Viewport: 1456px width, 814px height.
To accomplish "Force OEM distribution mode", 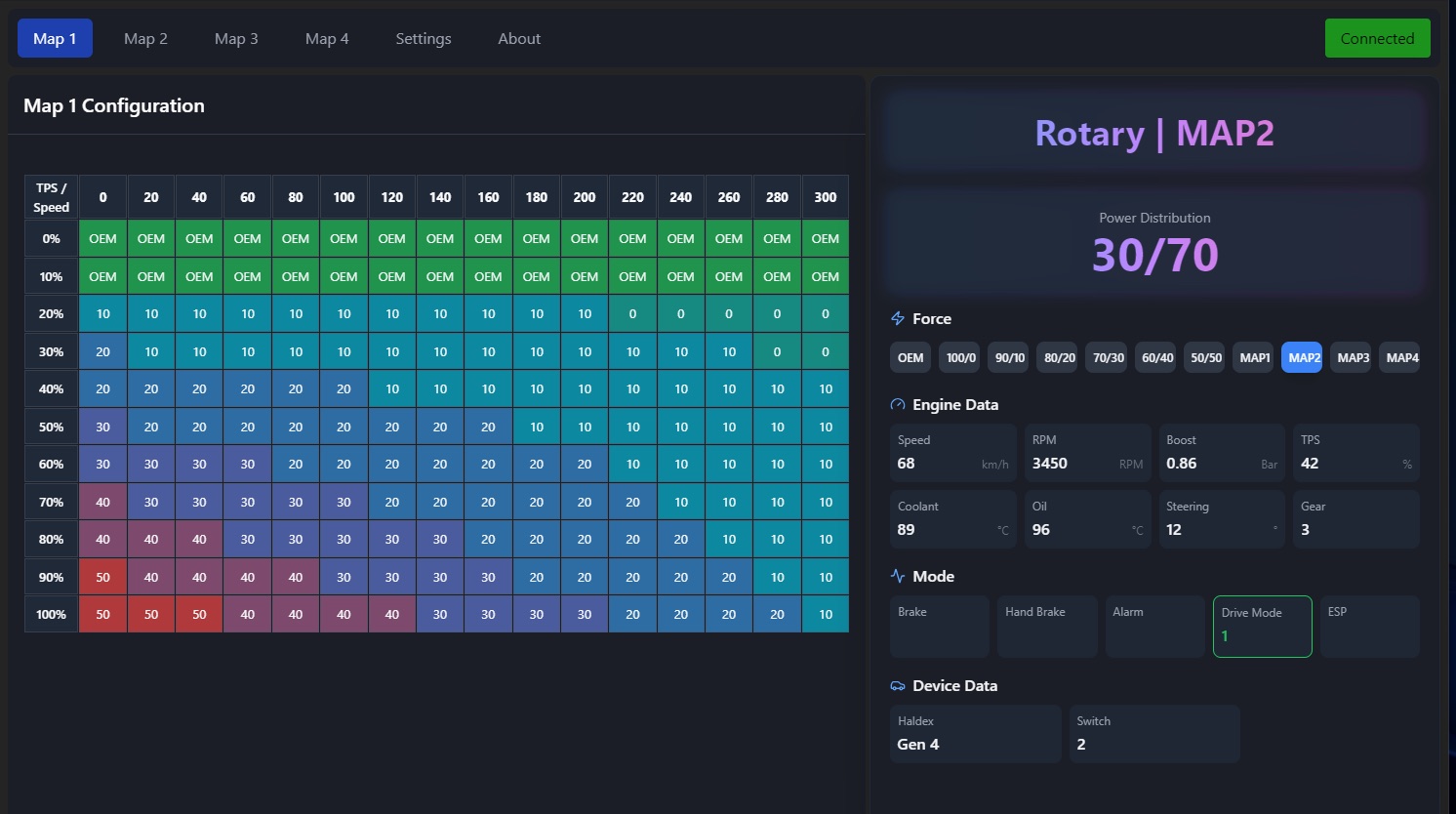I will pyautogui.click(x=910, y=357).
